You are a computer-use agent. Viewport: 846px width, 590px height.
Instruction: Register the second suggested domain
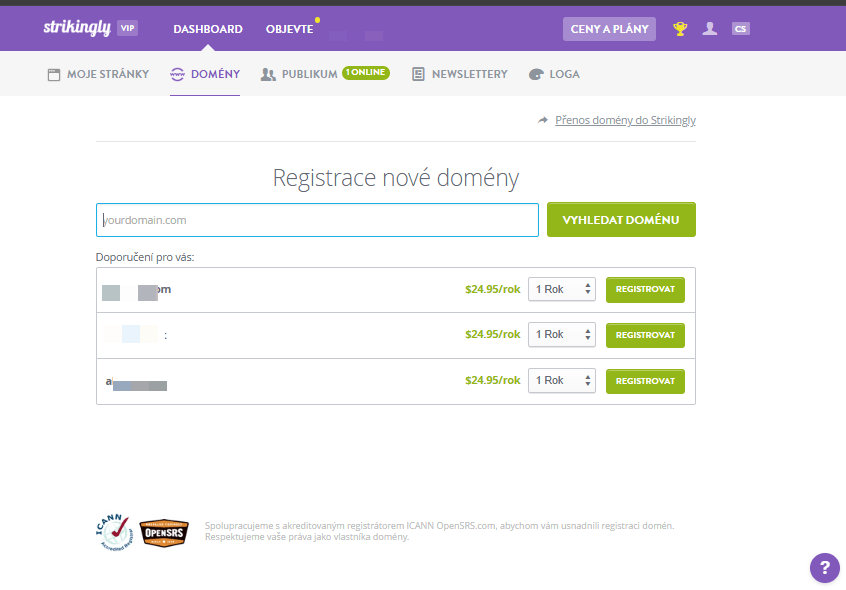[x=645, y=335]
